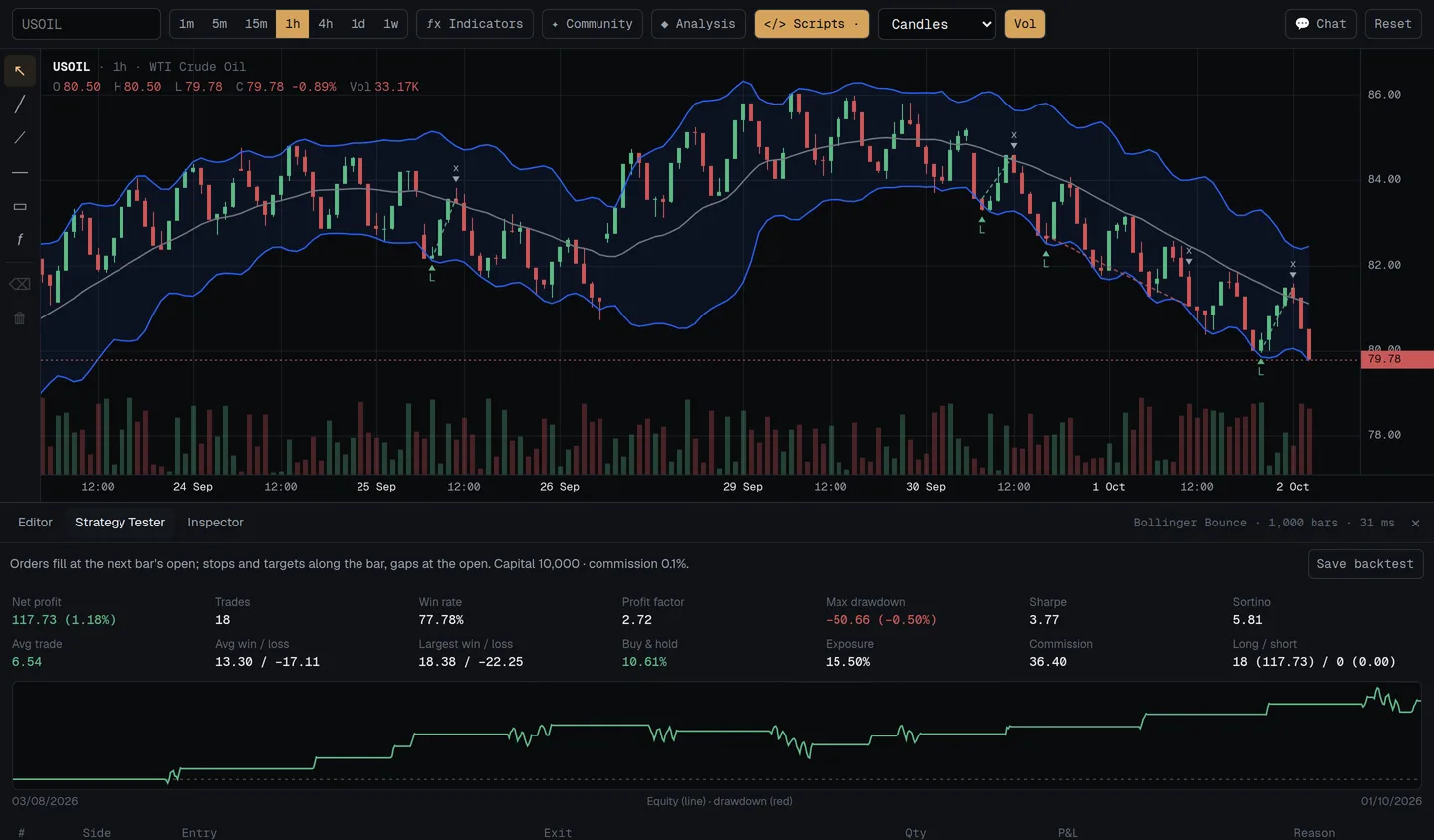Viewport: 1434px width, 840px height.
Task: Reset the chart view
Action: tap(1393, 24)
